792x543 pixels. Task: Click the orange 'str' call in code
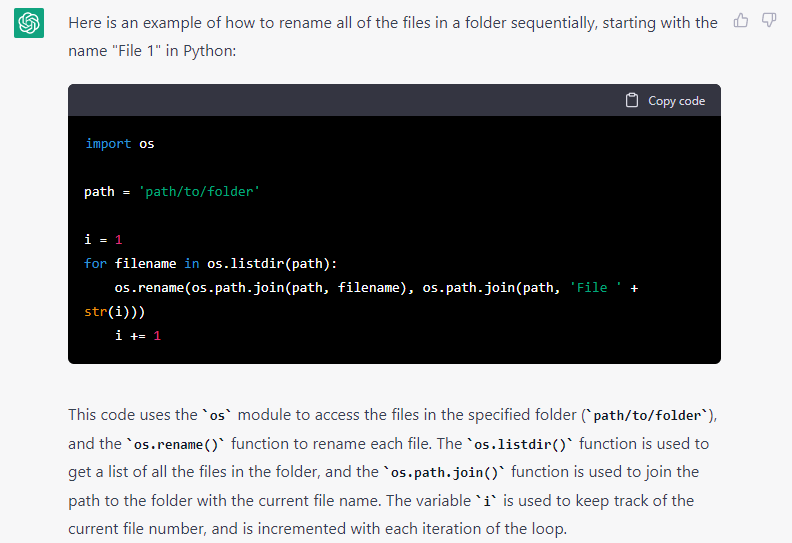(x=95, y=312)
